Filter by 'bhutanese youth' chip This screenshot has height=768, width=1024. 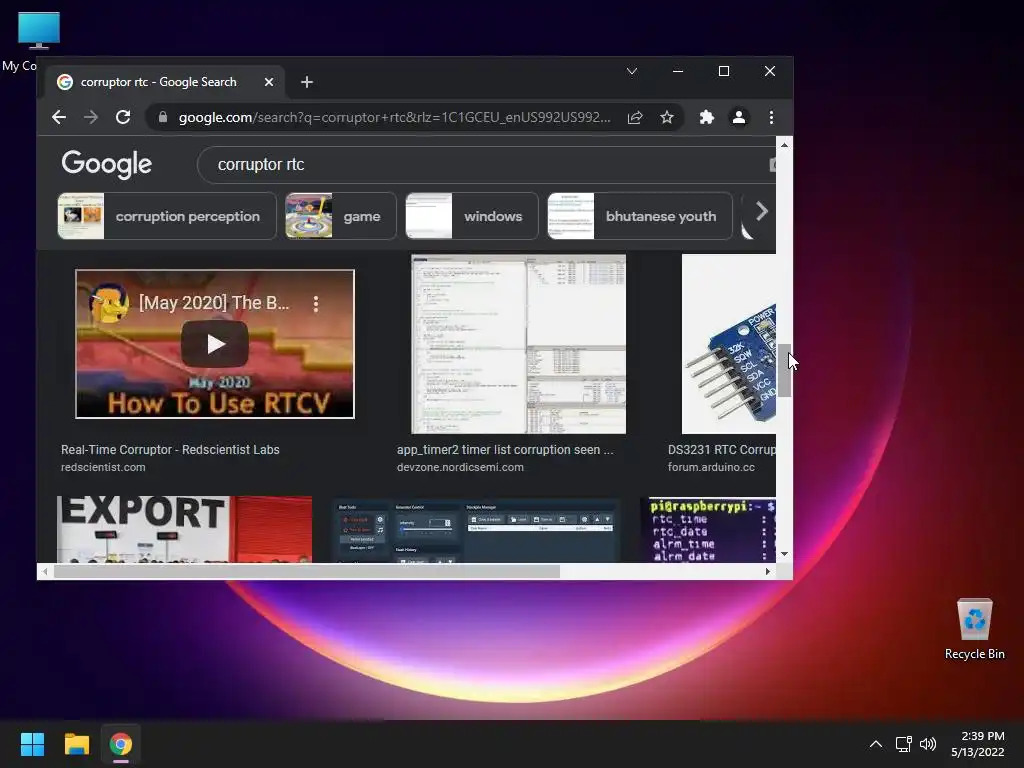(x=640, y=216)
